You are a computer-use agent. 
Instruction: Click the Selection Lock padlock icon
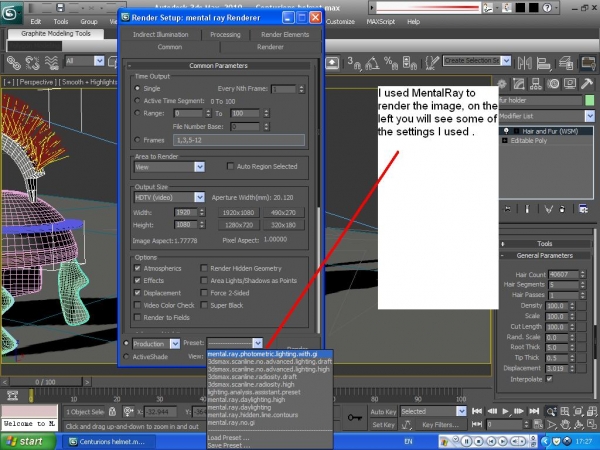[112, 411]
